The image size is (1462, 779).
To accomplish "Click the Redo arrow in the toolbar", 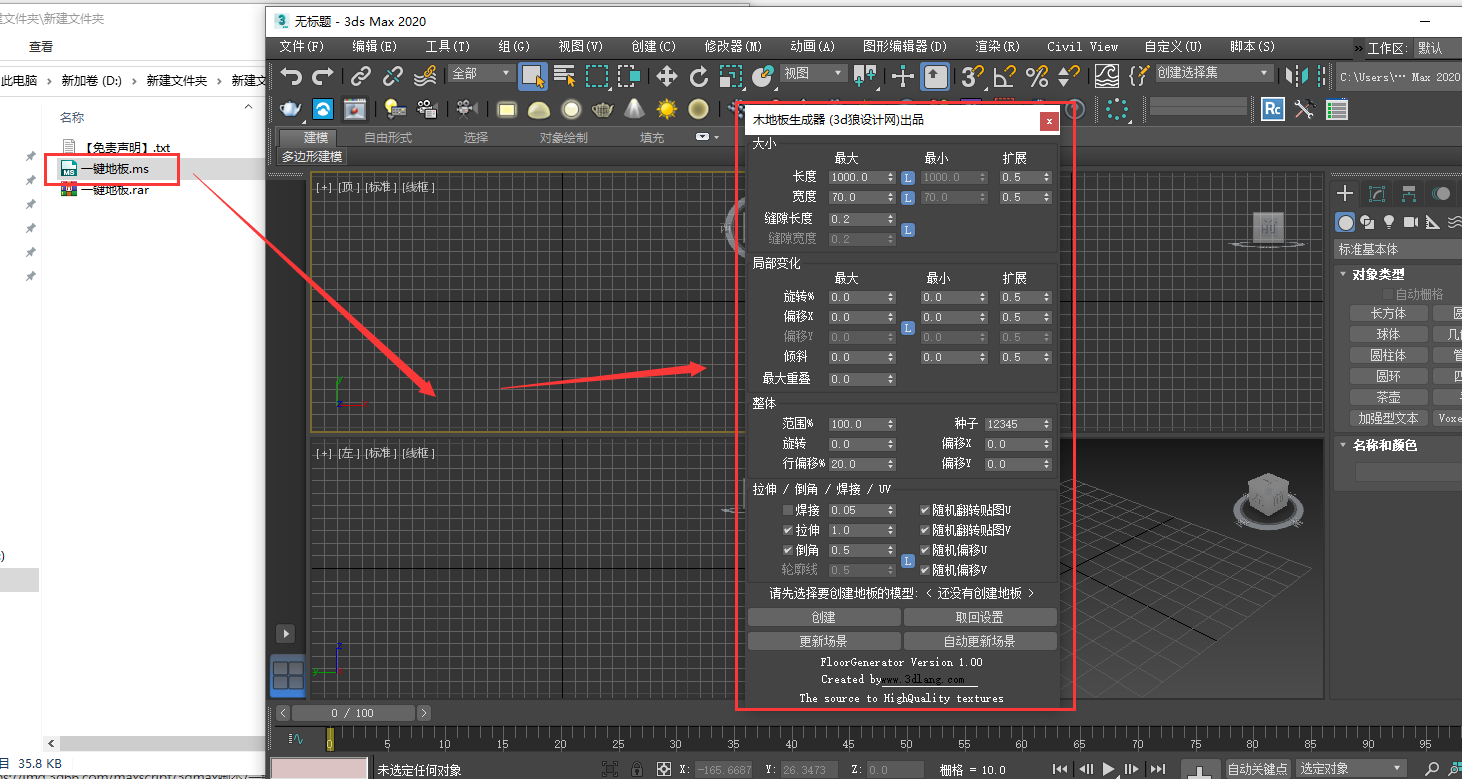I will [322, 75].
